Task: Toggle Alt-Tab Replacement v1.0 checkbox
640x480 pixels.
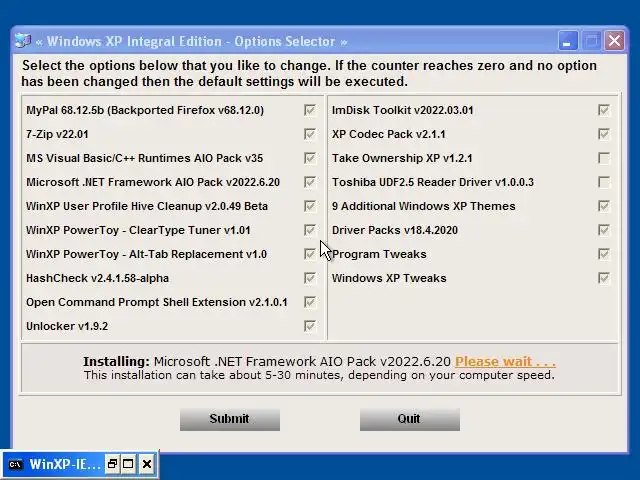Action: pyautogui.click(x=309, y=254)
